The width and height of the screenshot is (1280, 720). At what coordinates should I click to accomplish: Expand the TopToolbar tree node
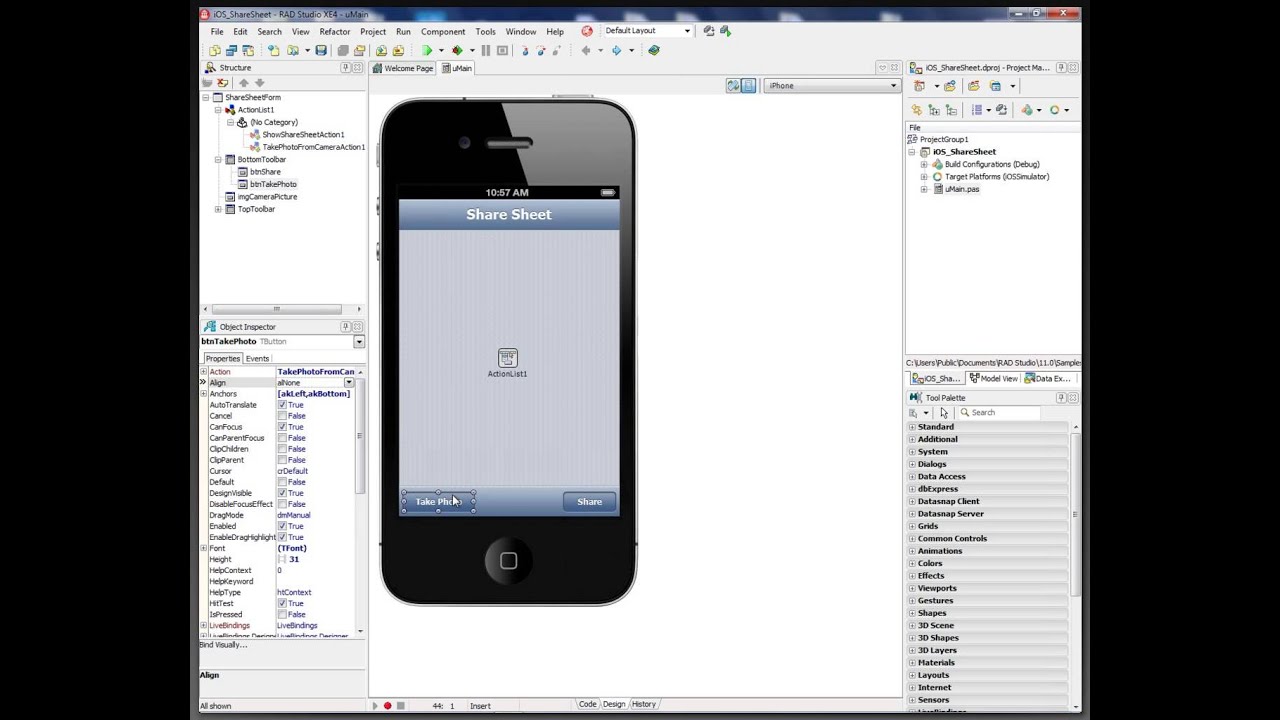[x=218, y=209]
